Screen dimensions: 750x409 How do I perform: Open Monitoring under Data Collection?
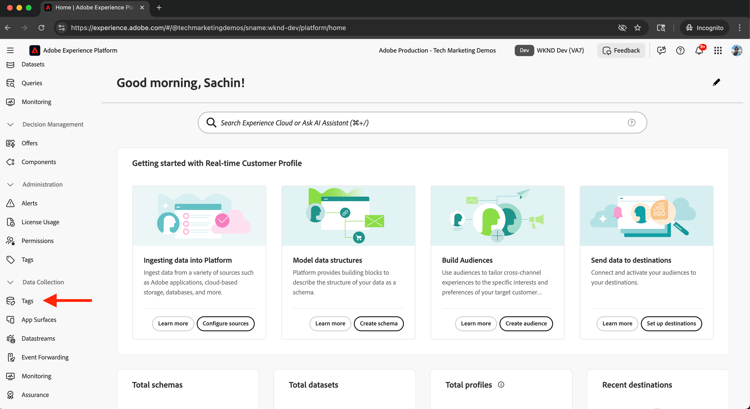36,376
